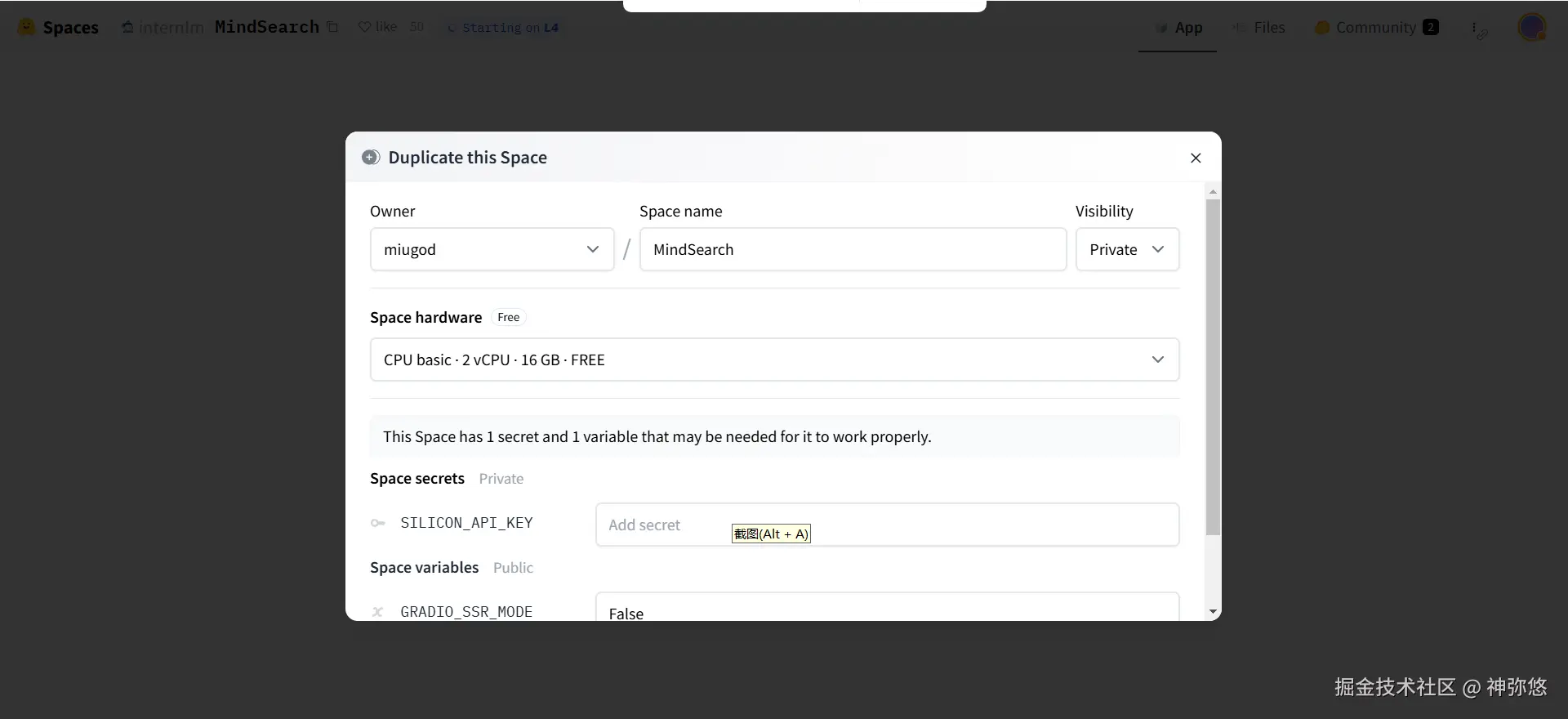Open the Spaces home link
Viewport: 1568px width, 719px height.
(70, 27)
